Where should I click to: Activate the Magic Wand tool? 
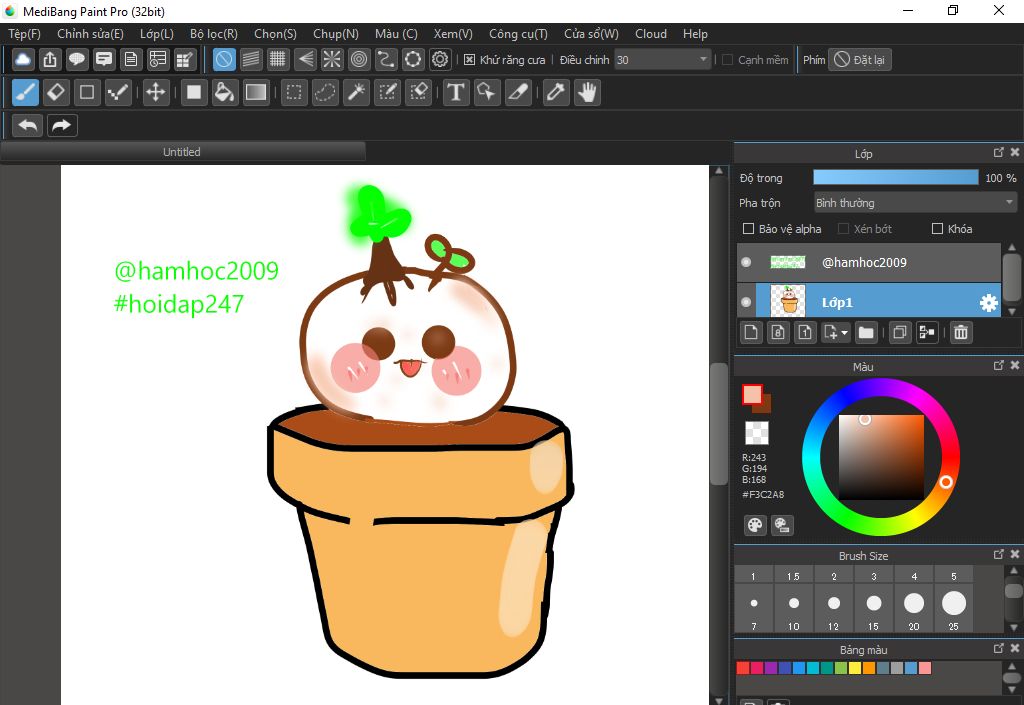(357, 92)
